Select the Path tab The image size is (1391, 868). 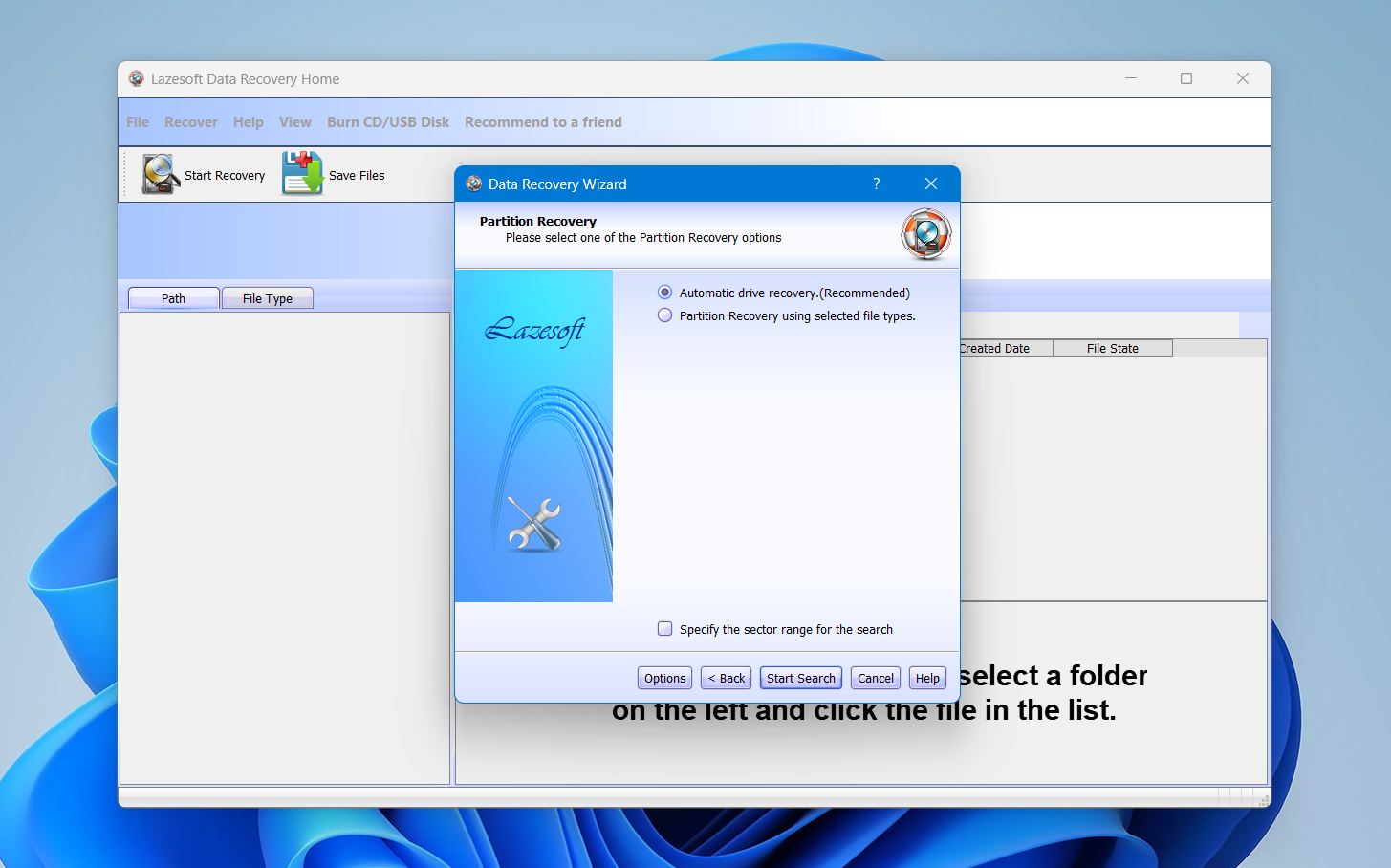(172, 297)
